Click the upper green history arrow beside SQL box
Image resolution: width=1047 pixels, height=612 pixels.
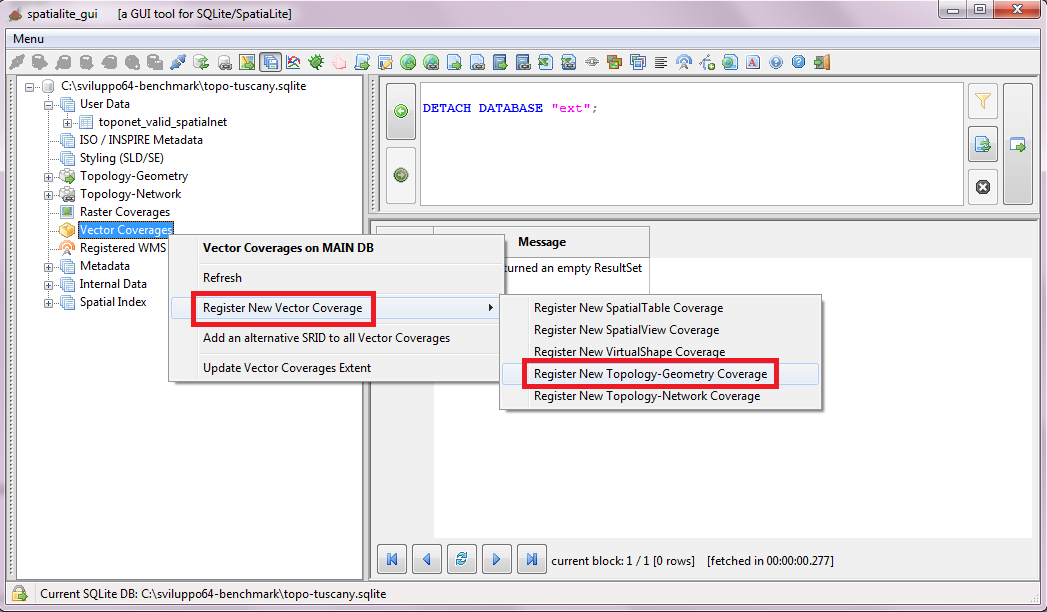tap(401, 111)
